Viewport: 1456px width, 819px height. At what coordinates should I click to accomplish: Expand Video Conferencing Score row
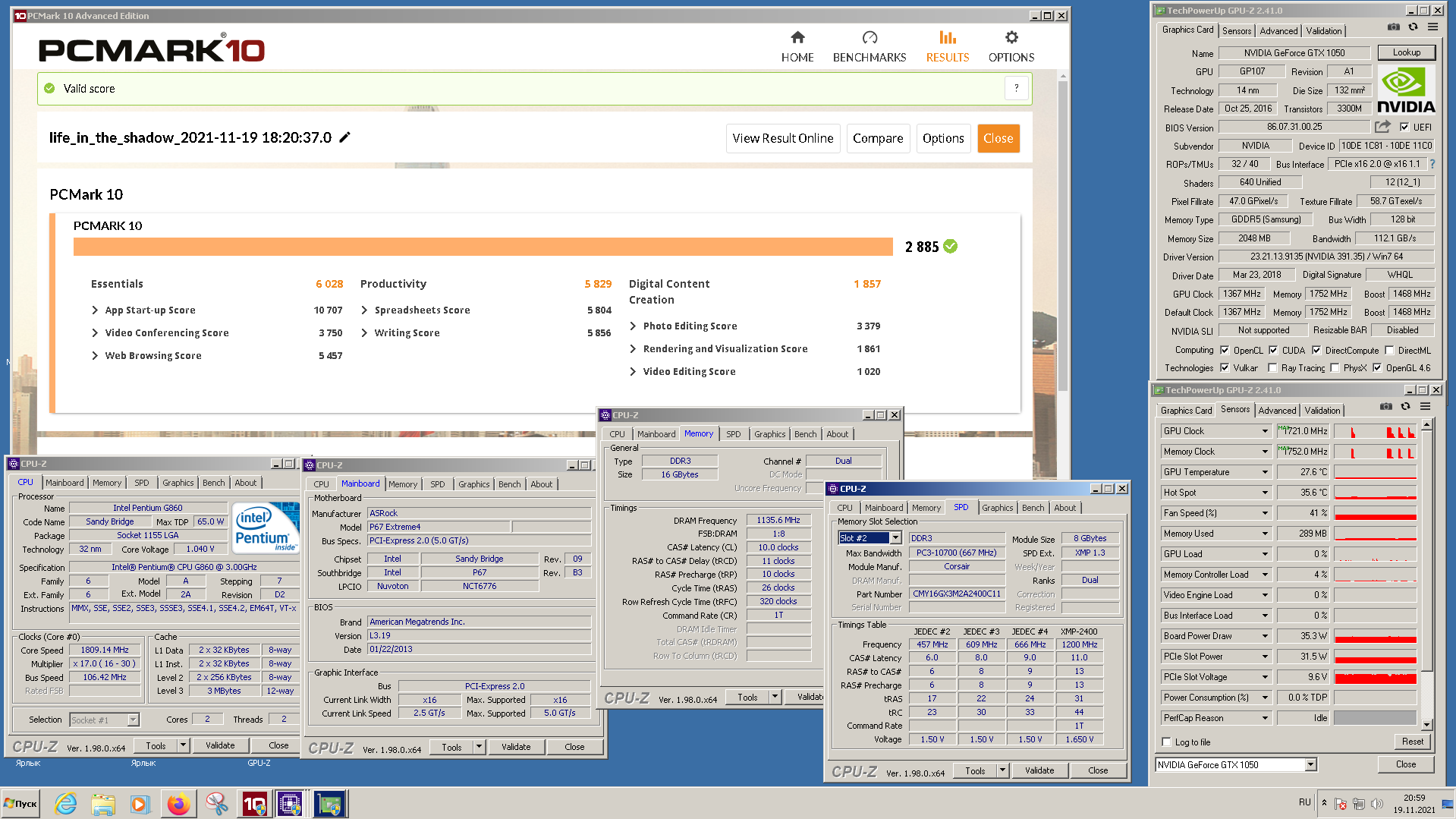pyautogui.click(x=95, y=332)
